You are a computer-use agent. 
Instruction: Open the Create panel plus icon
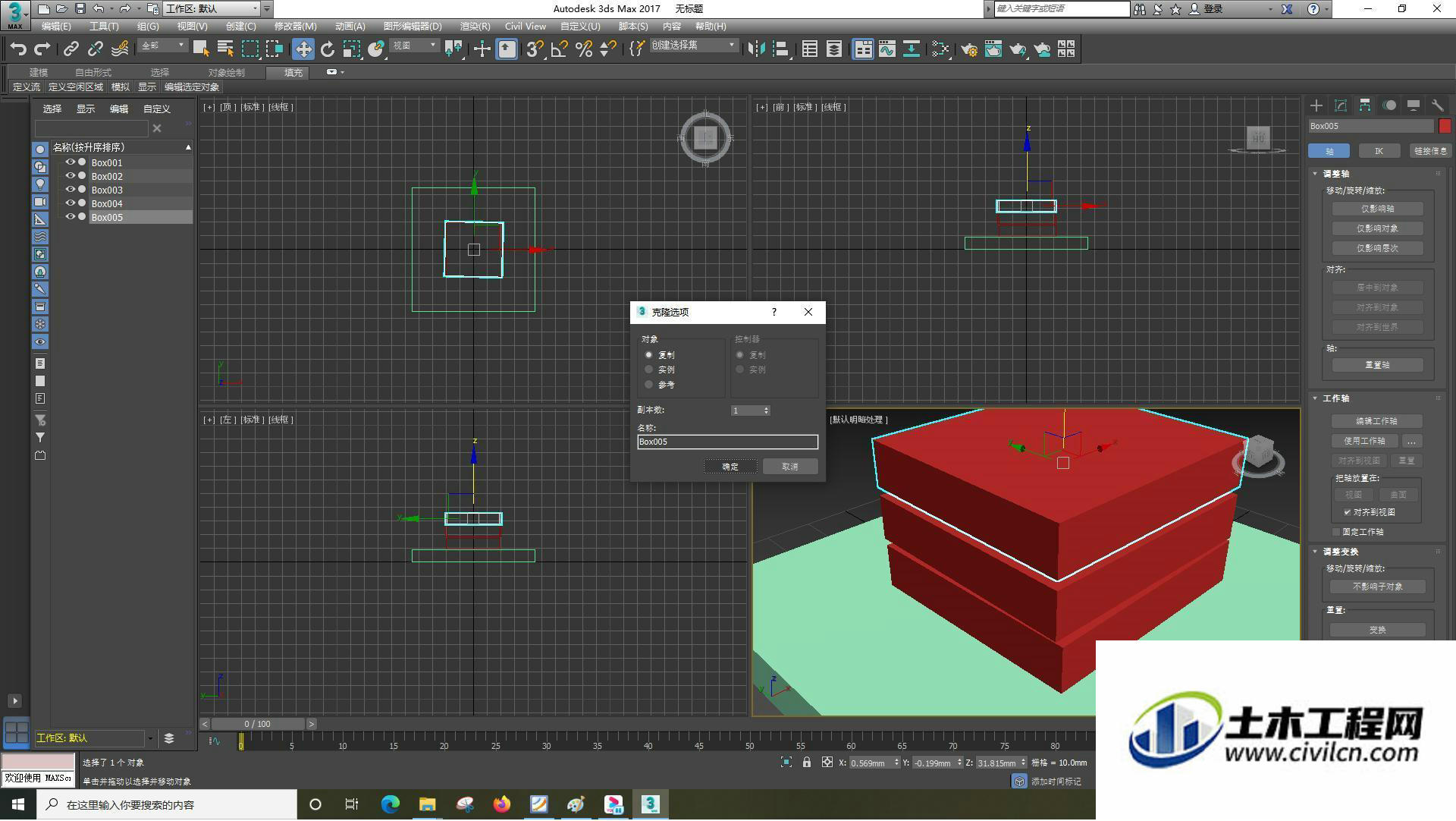(x=1316, y=105)
